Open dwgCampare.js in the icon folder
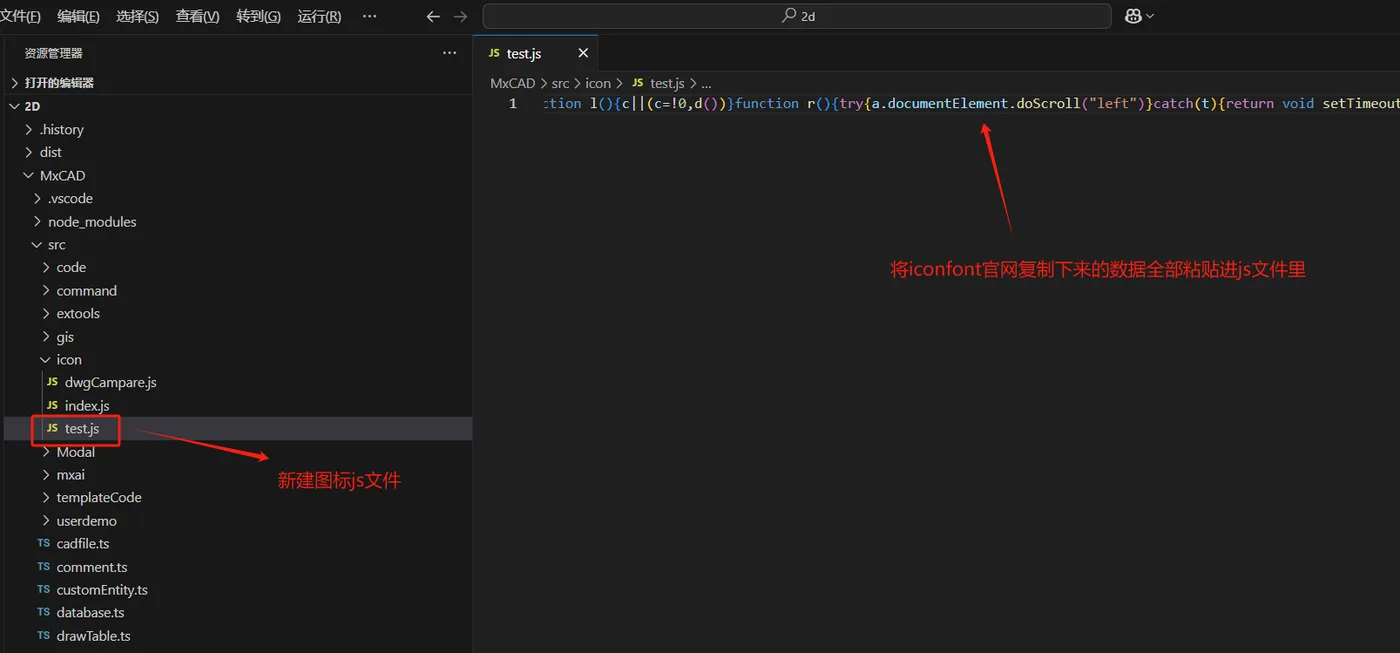The width and height of the screenshot is (1400, 653). pyautogui.click(x=110, y=382)
